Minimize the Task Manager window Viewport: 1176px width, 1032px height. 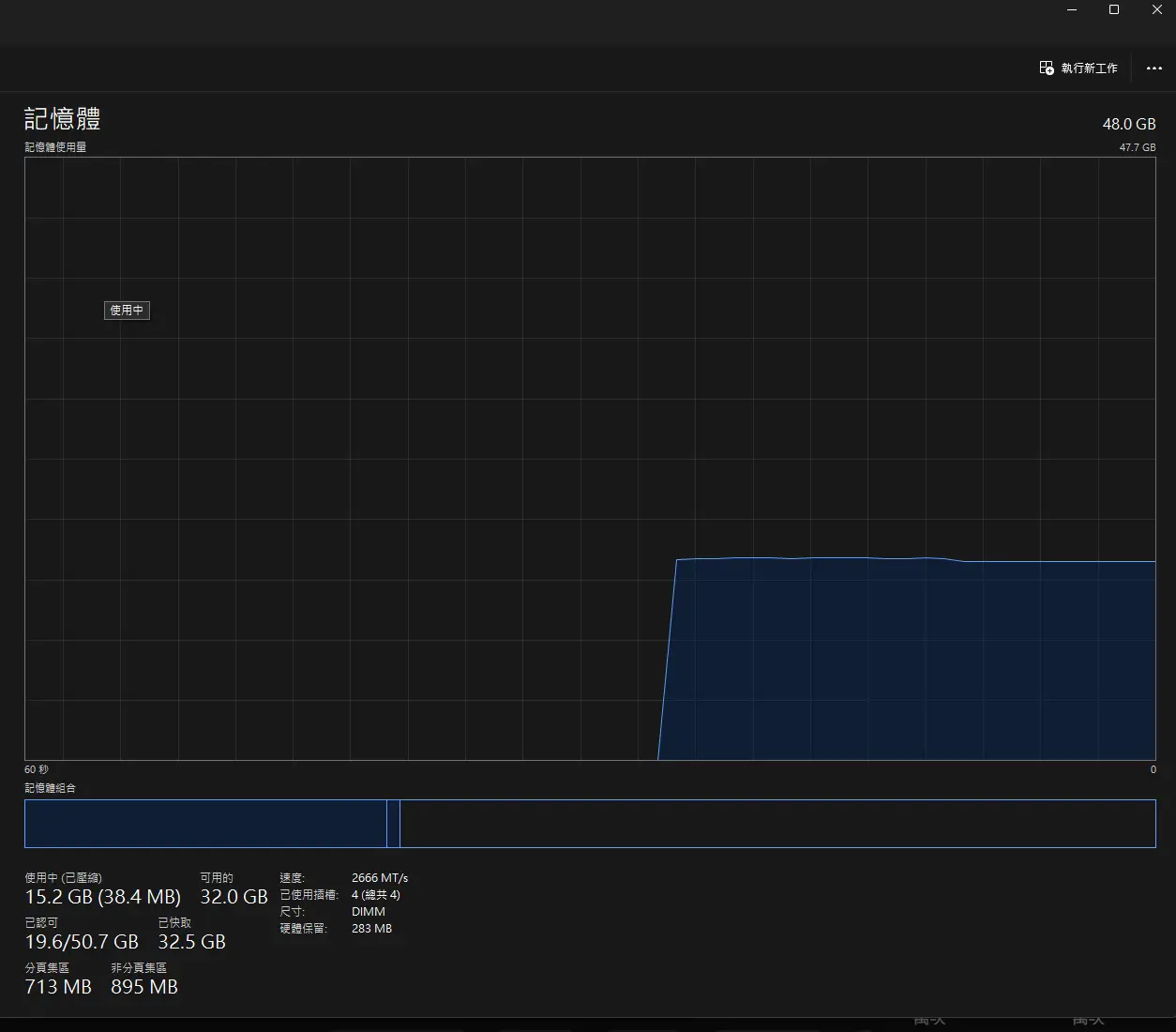pos(1072,10)
